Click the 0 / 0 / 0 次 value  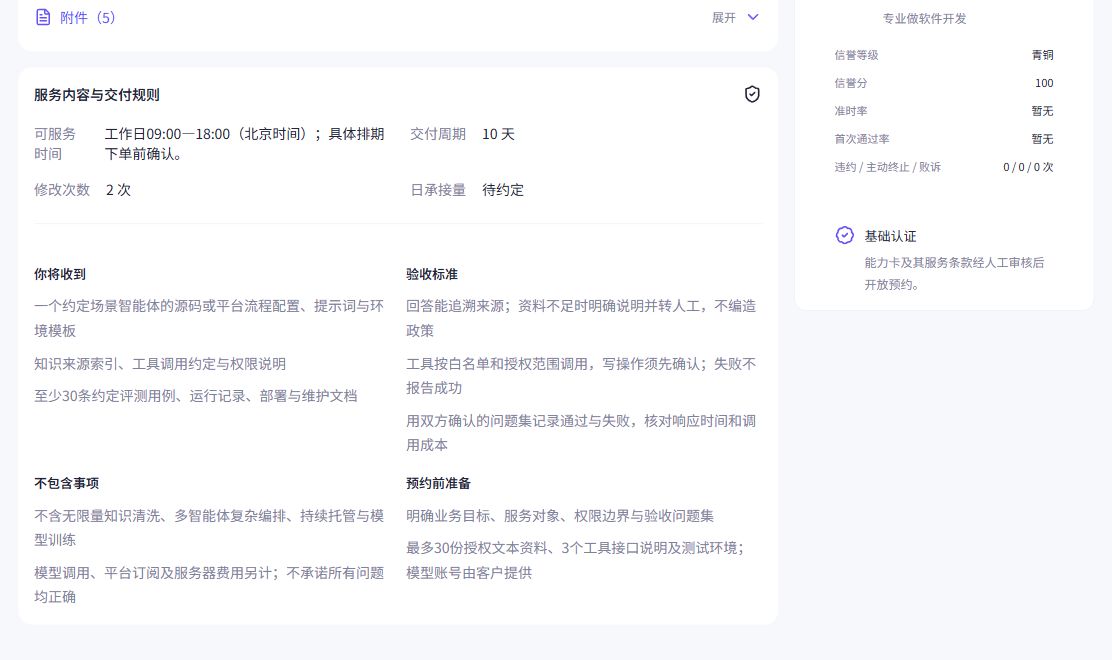pyautogui.click(x=1028, y=167)
